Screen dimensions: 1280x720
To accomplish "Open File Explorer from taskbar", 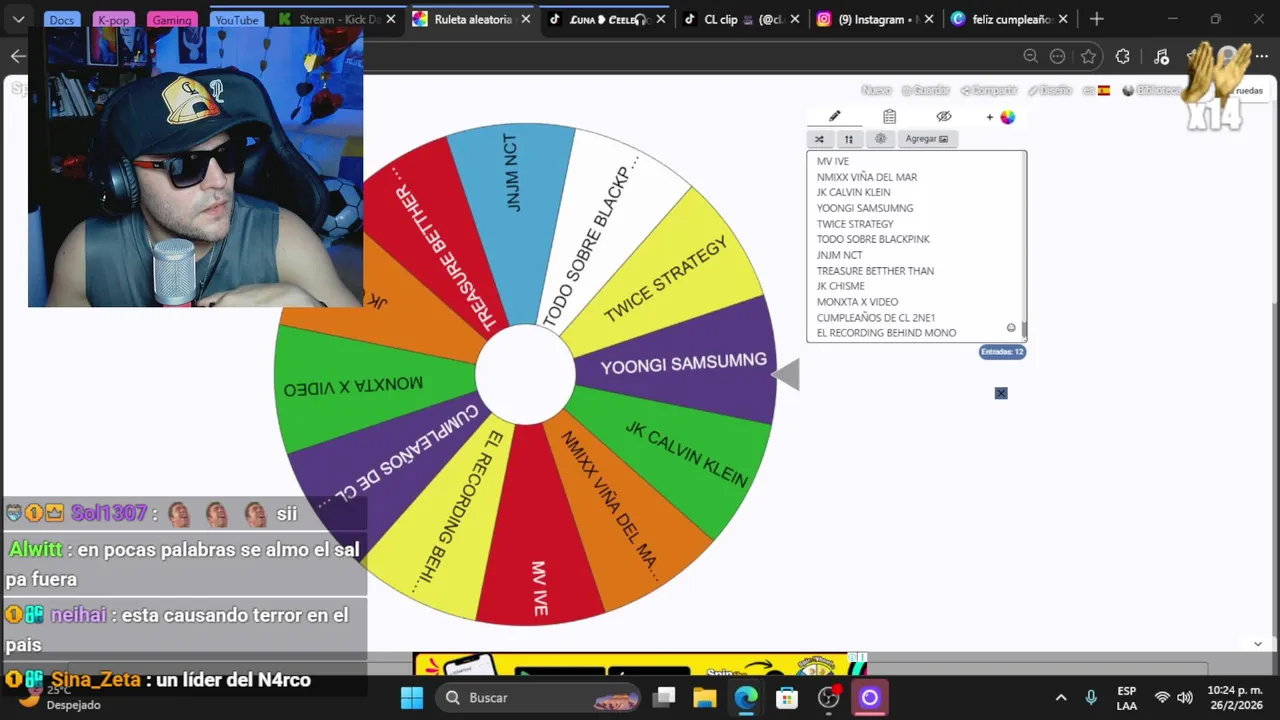I will point(705,697).
